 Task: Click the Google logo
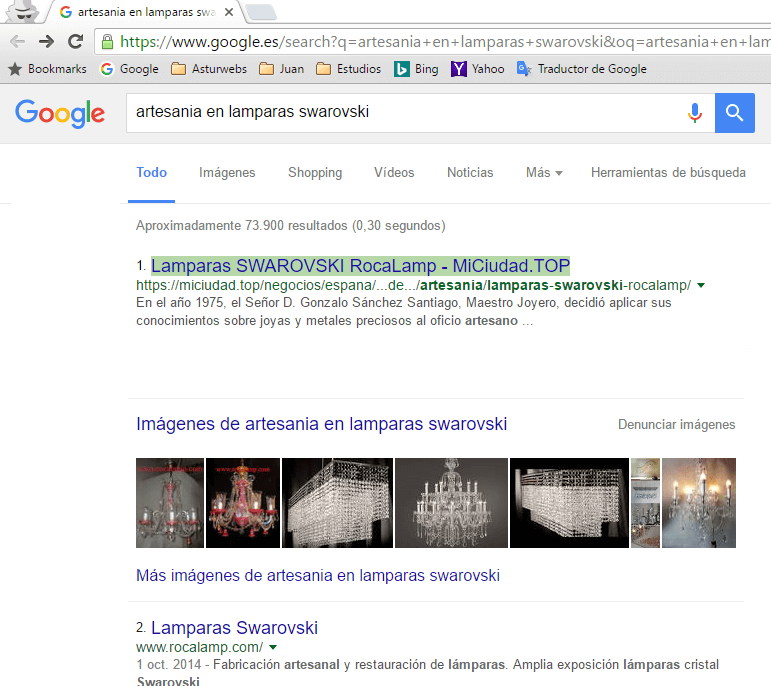[60, 114]
